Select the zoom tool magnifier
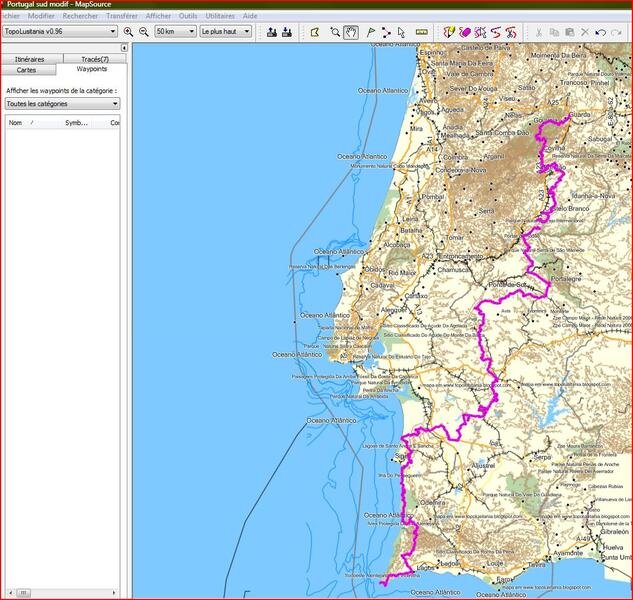 tap(335, 32)
